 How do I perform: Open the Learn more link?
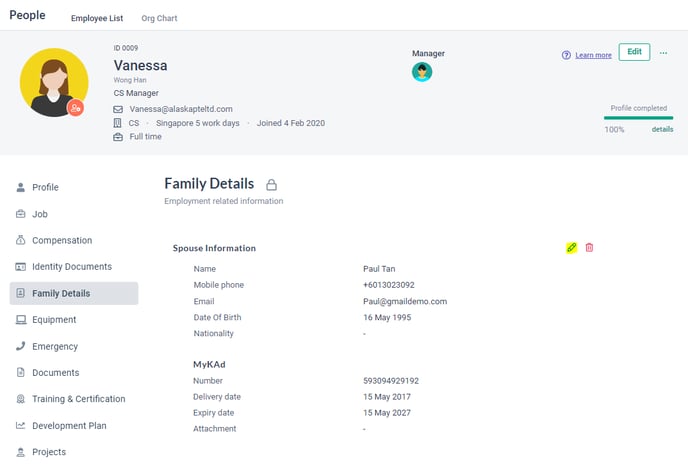click(593, 55)
